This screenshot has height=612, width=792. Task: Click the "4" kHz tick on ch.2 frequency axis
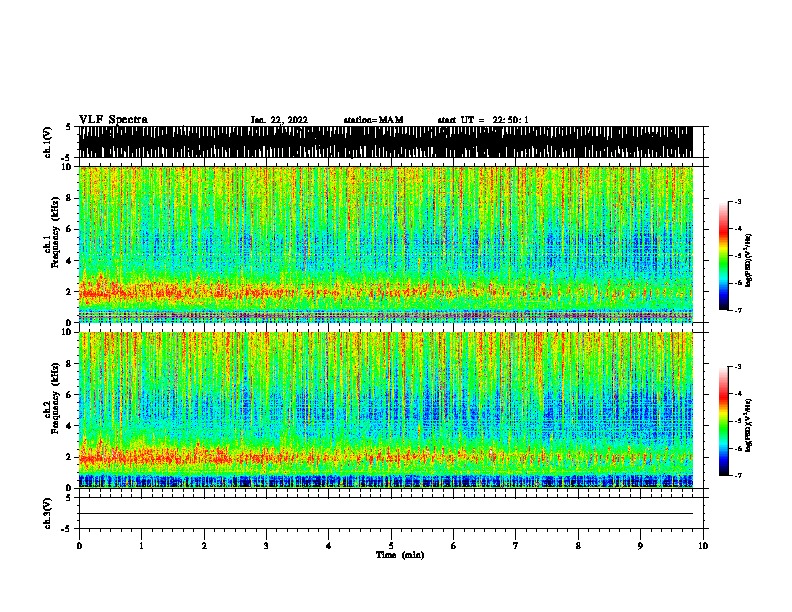pos(70,426)
